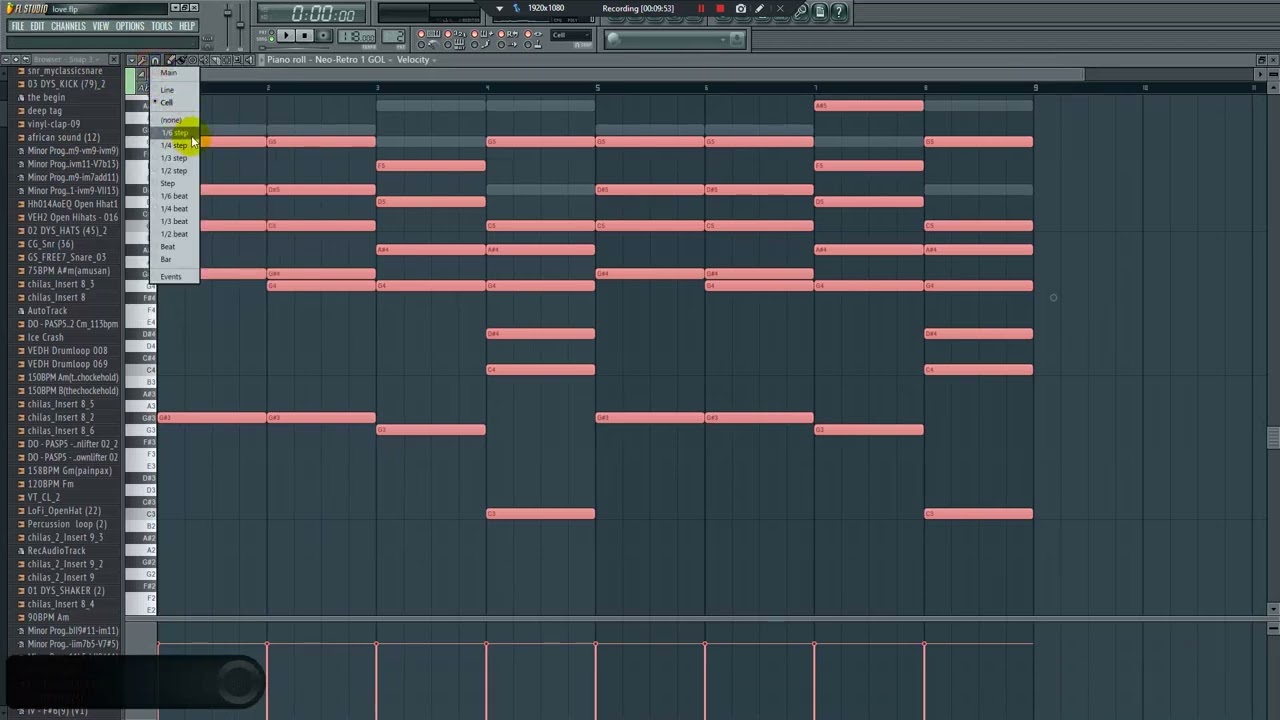This screenshot has width=1280, height=720.
Task: Select 'vinyl-clap-09' sample in browser
Action: (54, 124)
